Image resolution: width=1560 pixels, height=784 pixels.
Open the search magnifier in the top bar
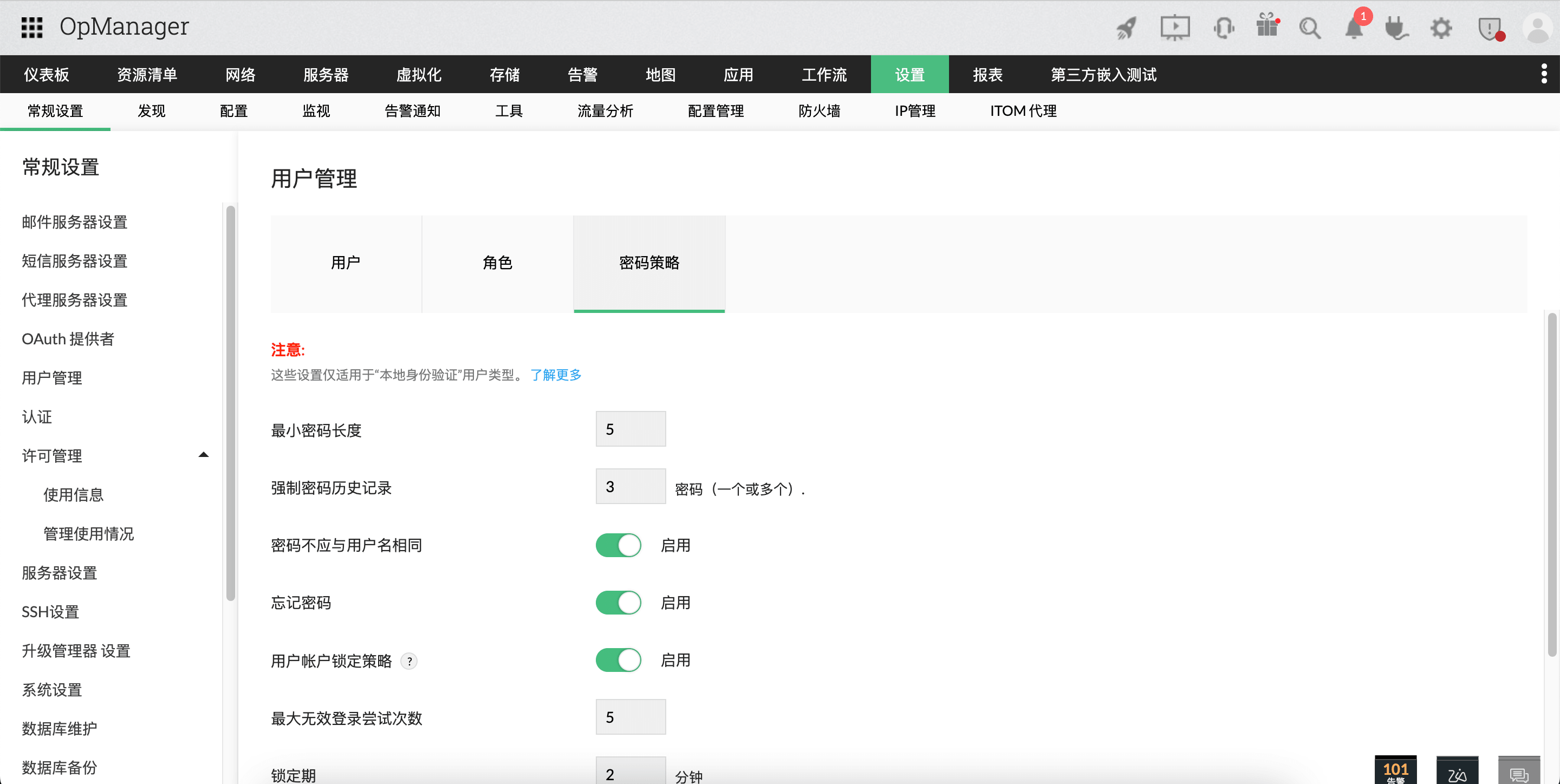click(x=1310, y=27)
